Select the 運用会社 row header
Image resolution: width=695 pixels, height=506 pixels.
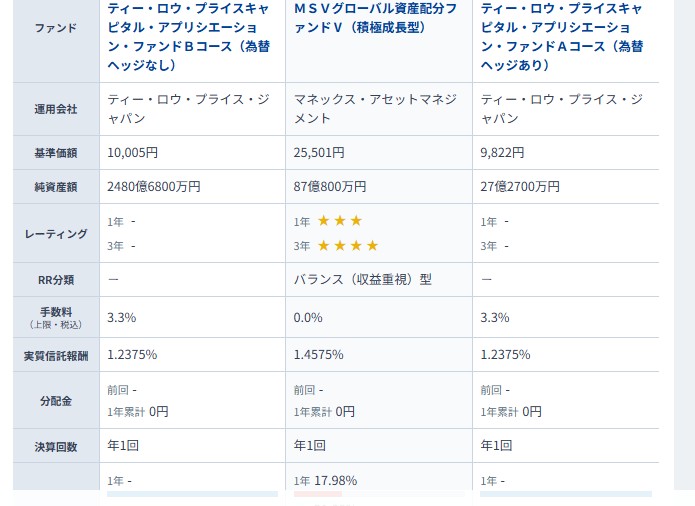55,109
